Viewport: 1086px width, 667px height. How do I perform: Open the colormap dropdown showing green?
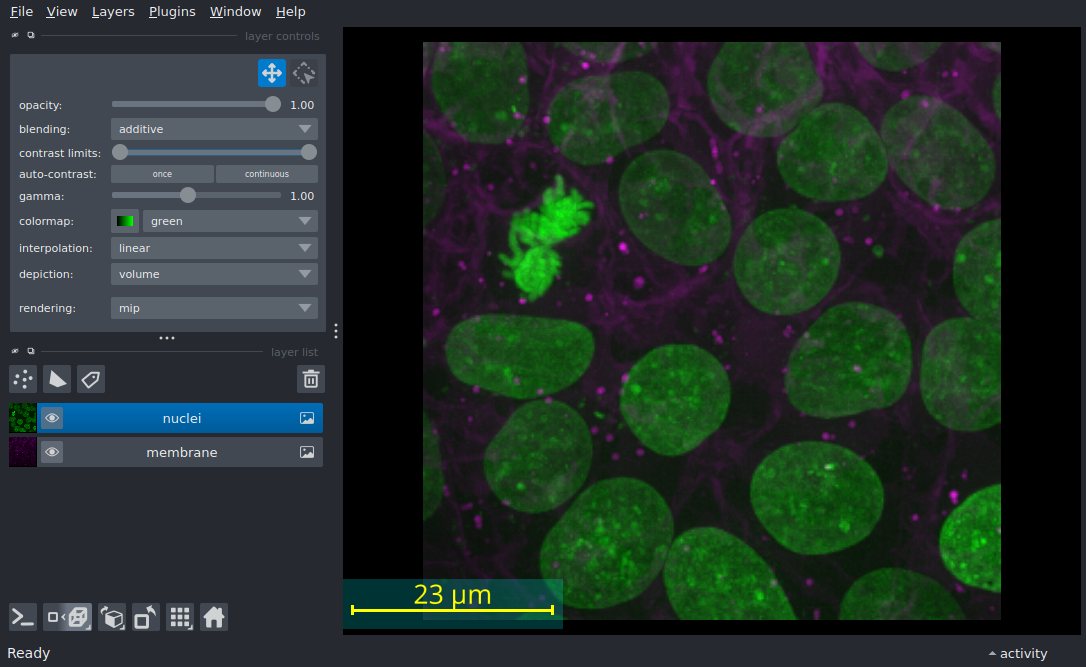(x=230, y=221)
